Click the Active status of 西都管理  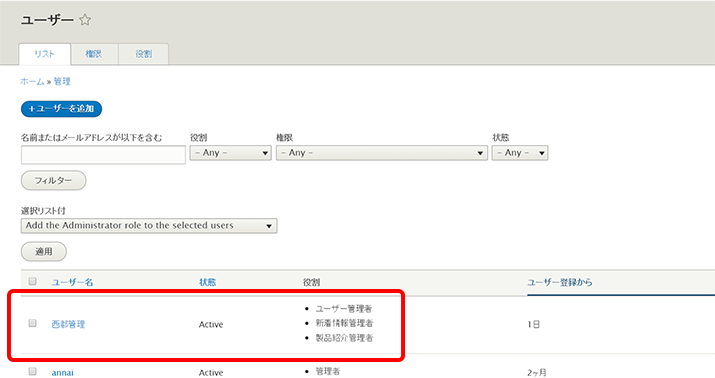click(211, 324)
